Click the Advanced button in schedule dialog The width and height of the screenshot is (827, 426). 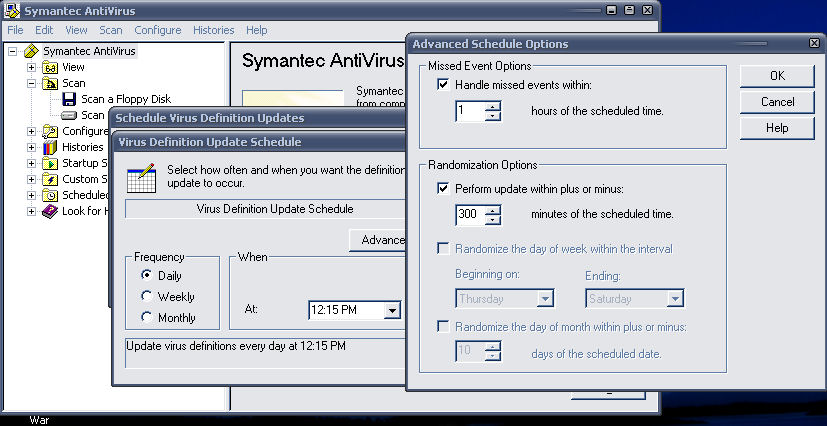(x=378, y=240)
